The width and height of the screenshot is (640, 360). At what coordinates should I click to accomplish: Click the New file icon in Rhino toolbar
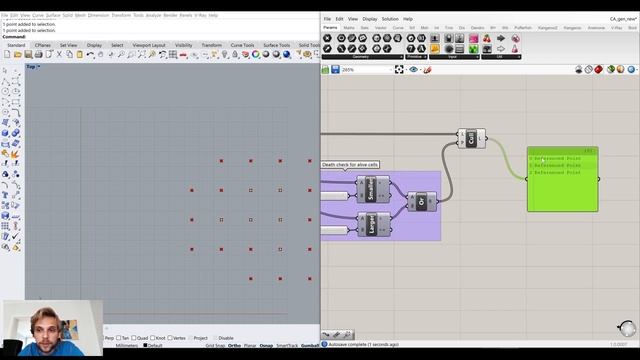pos(7,54)
